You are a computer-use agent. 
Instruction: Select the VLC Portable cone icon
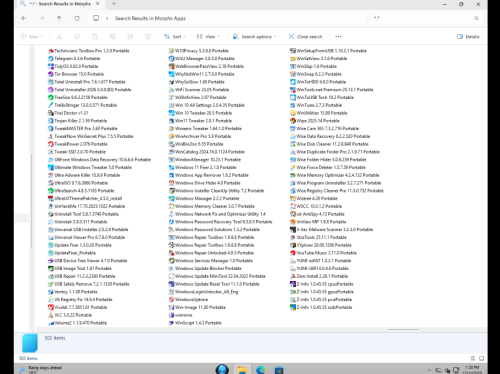(51, 315)
